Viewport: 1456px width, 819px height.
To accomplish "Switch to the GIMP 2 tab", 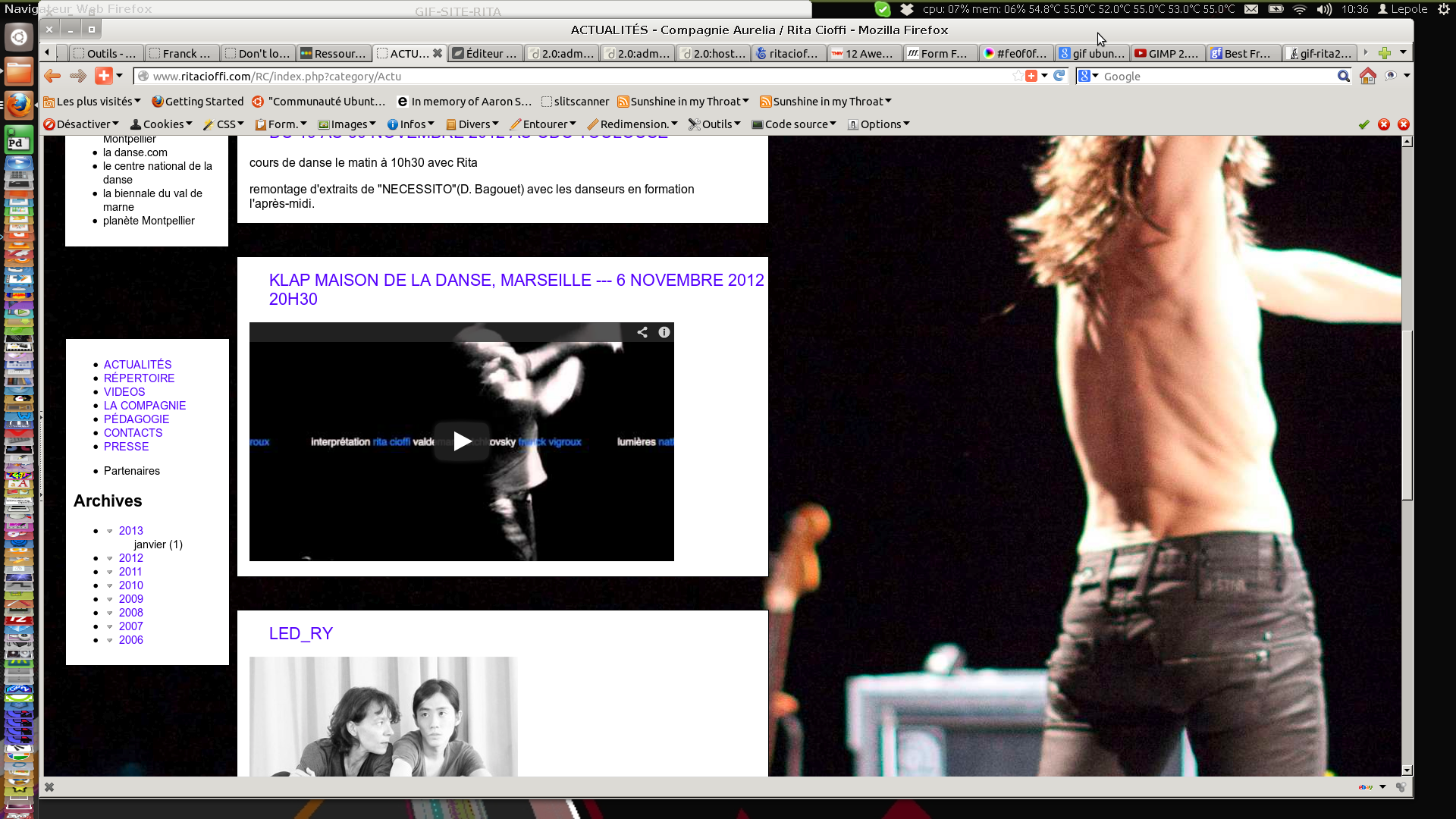I will (x=1167, y=53).
